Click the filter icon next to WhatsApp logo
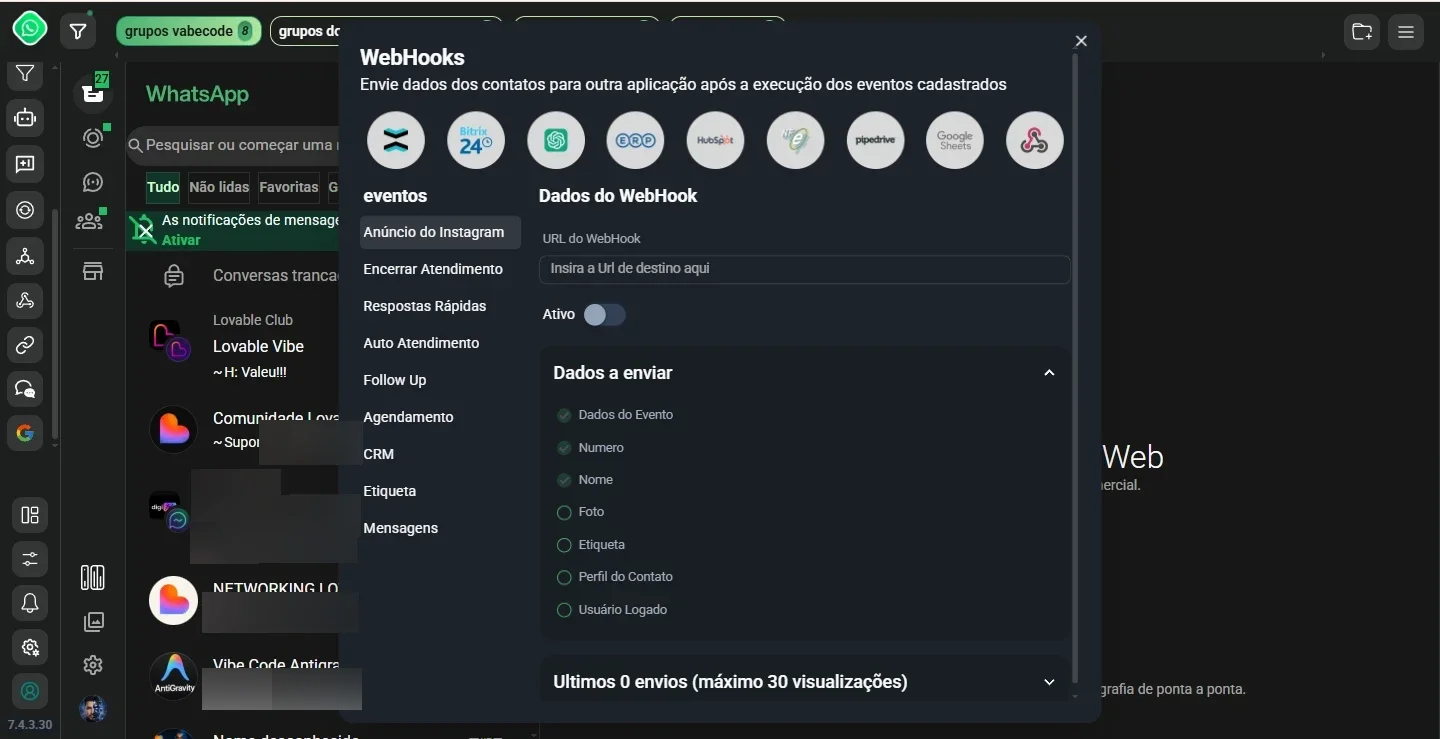 click(x=77, y=32)
